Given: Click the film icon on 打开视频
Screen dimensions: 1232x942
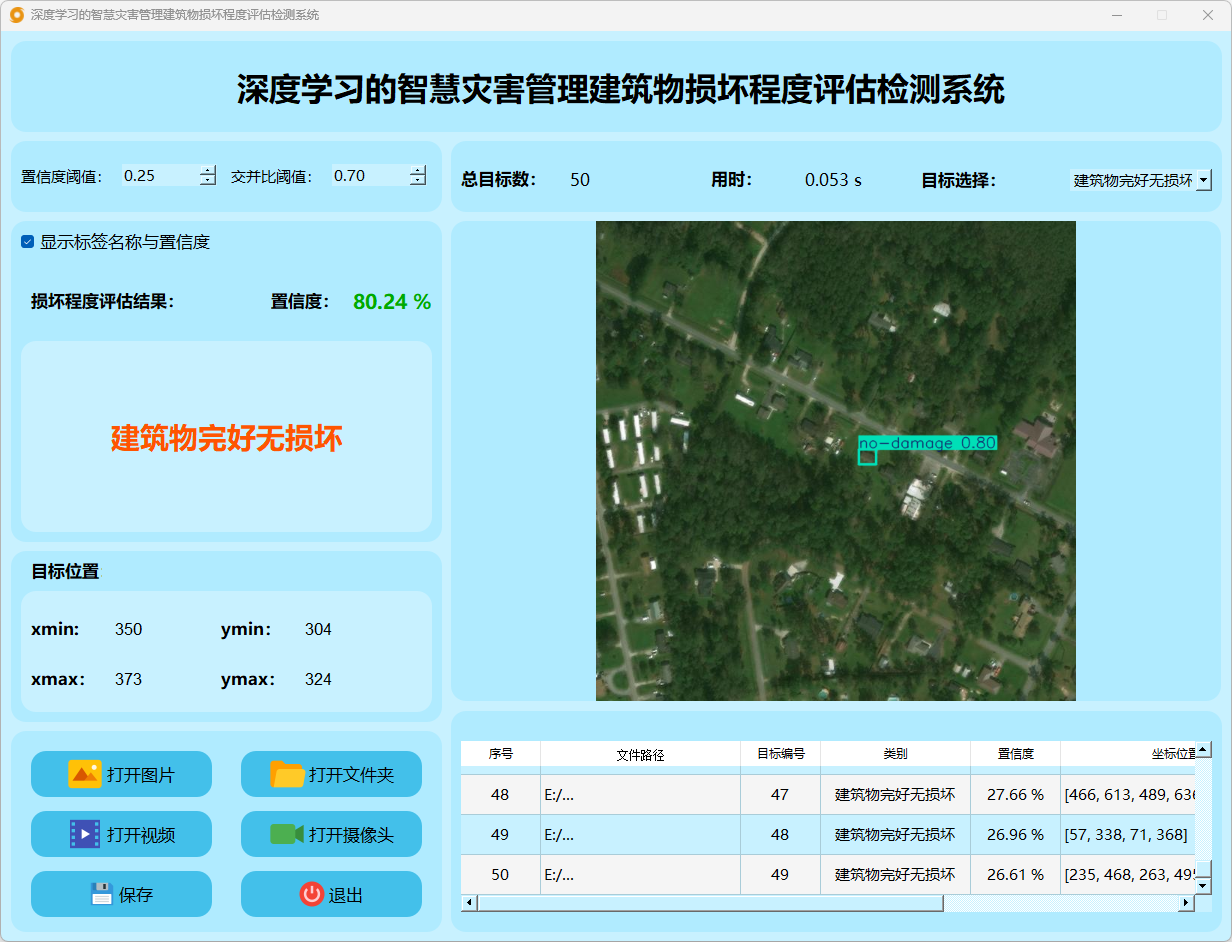Looking at the screenshot, I should click(85, 834).
